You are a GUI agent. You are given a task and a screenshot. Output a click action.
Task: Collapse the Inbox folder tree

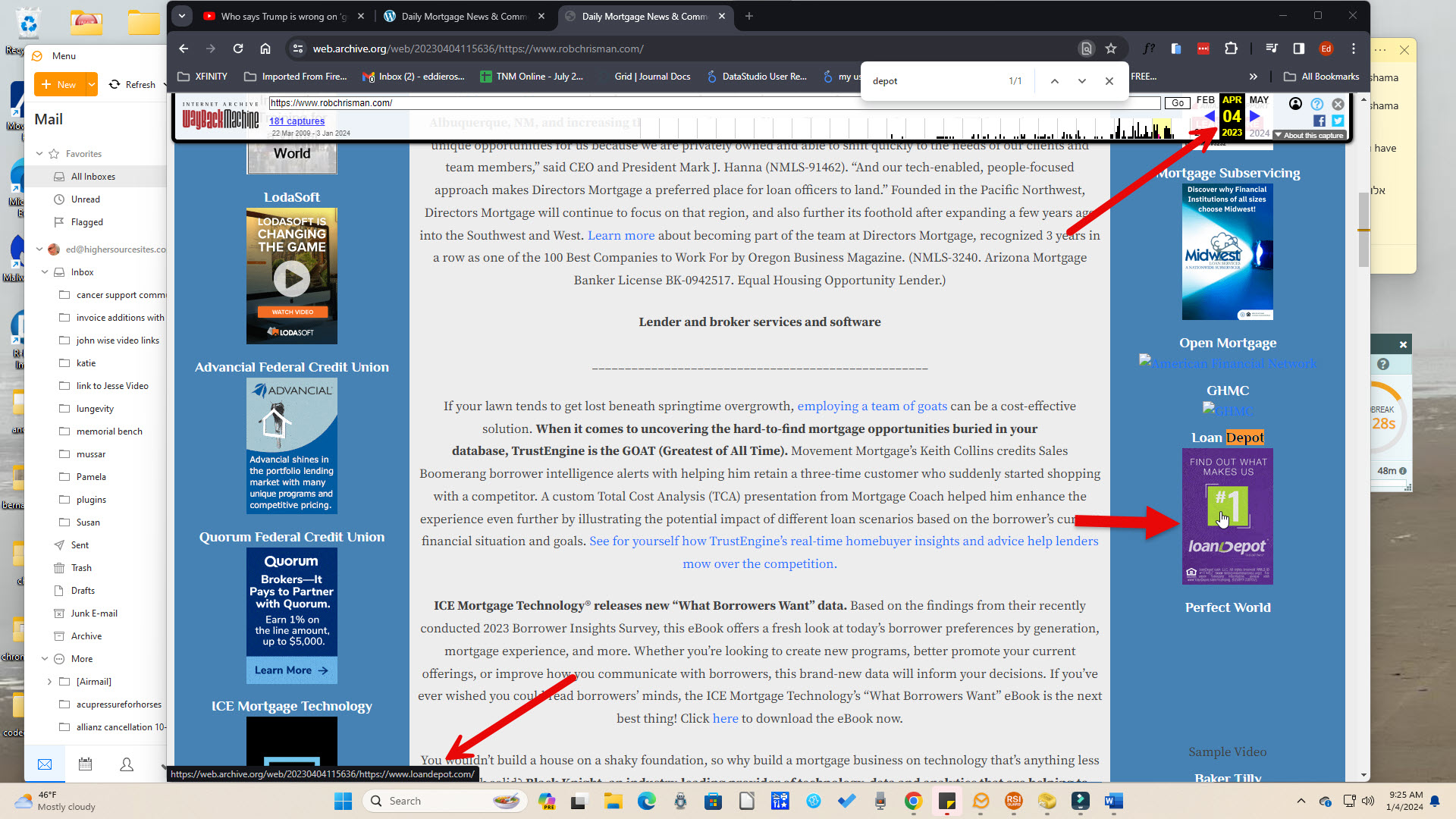click(x=45, y=272)
